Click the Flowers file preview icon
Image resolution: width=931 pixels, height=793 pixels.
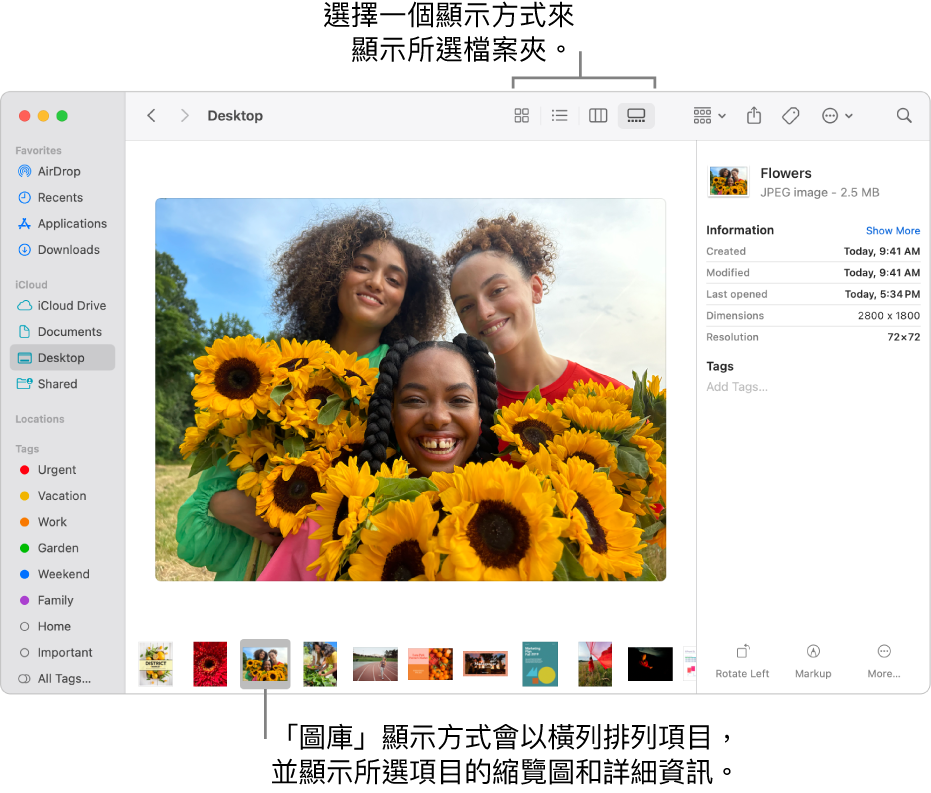(x=729, y=182)
